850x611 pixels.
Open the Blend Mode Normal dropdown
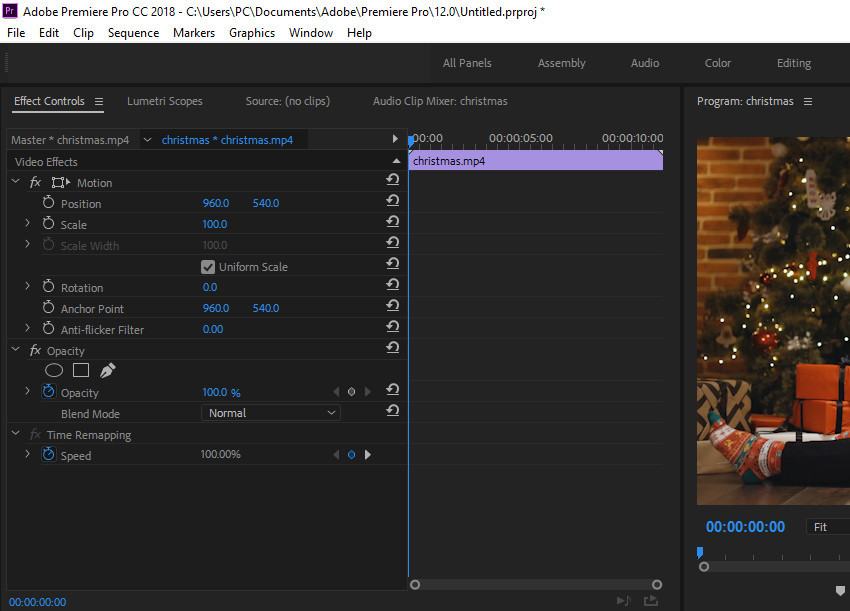point(271,413)
